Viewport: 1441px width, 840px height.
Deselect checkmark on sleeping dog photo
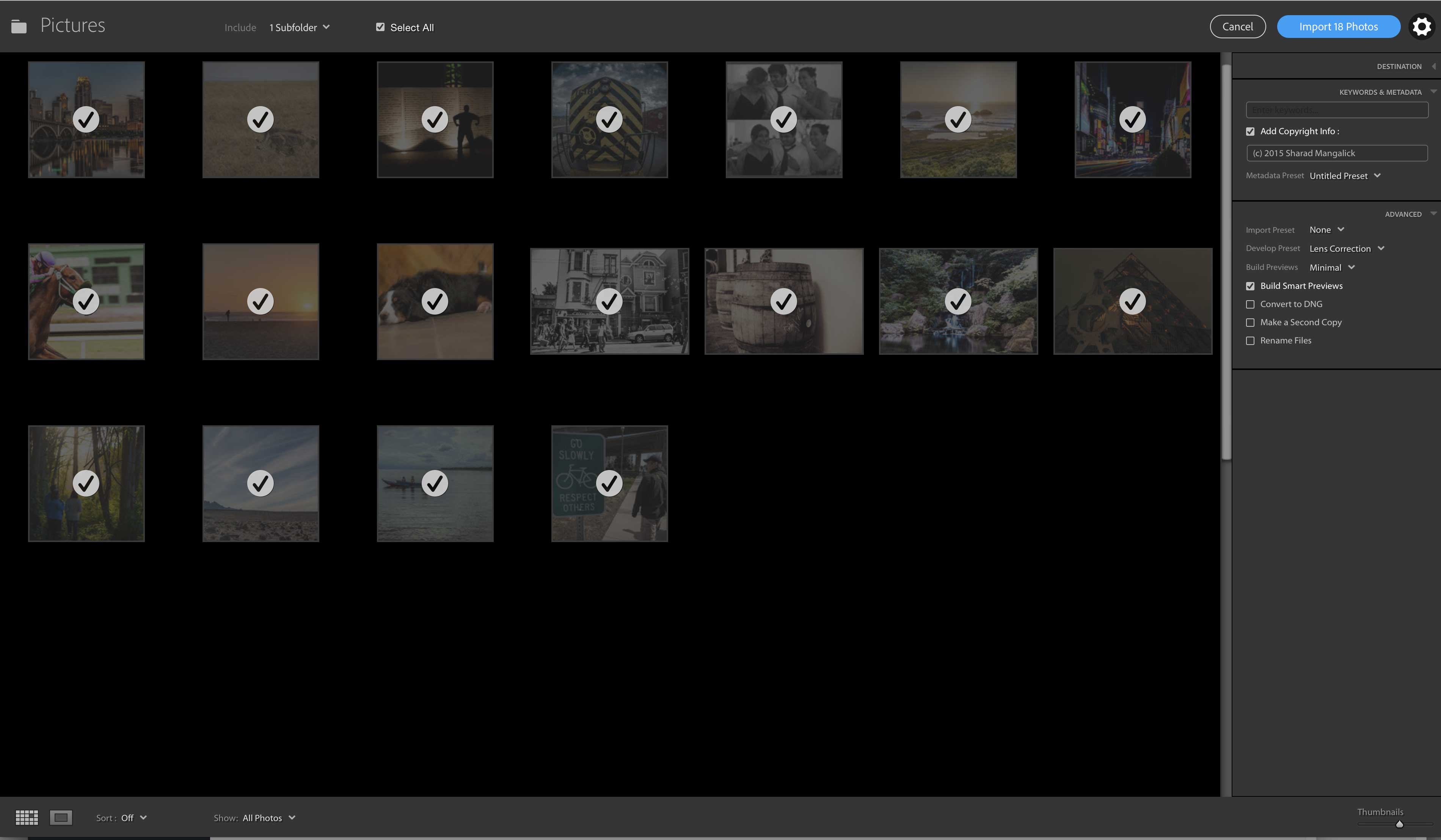pos(435,301)
